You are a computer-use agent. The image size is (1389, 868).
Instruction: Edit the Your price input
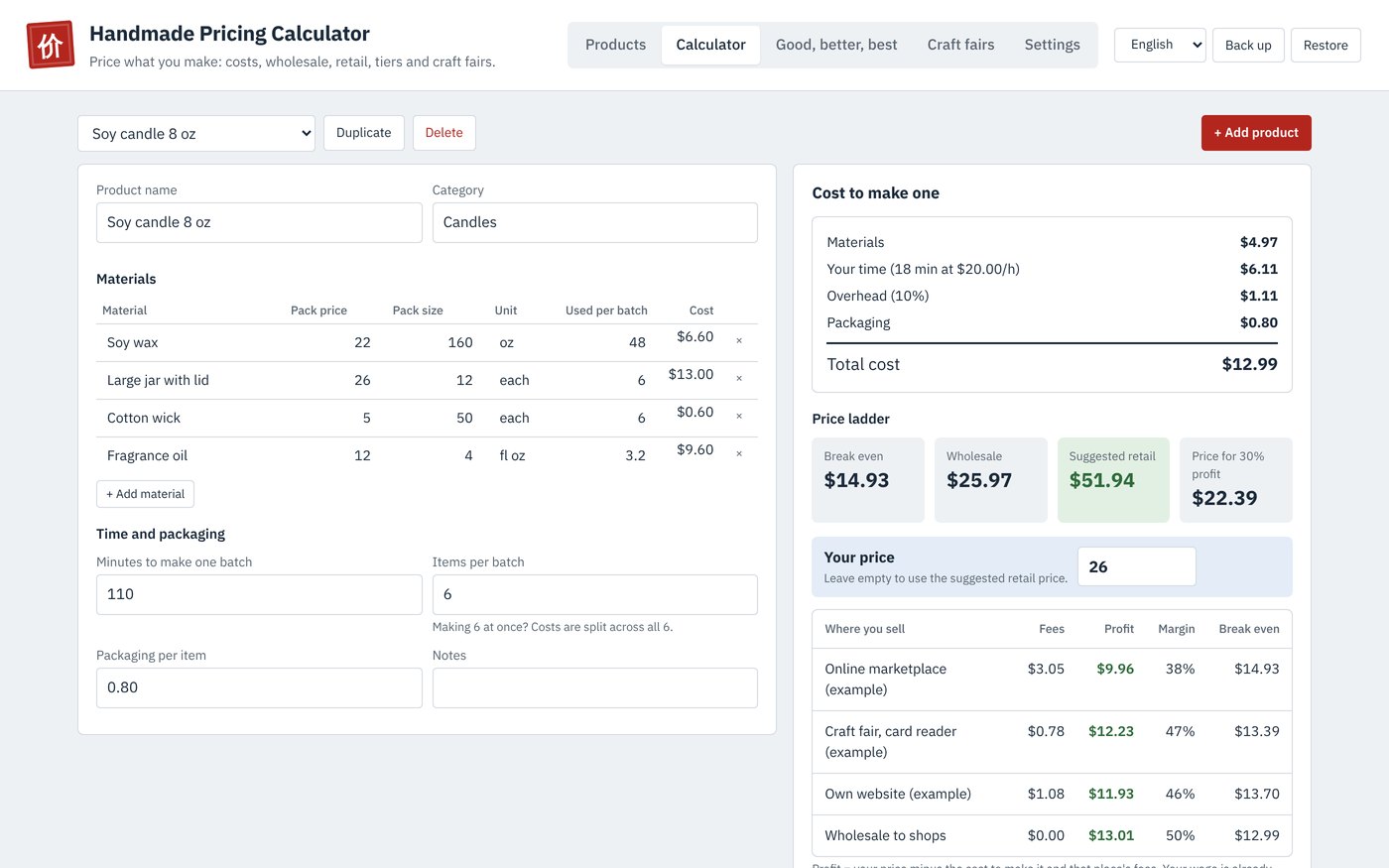pyautogui.click(x=1137, y=566)
